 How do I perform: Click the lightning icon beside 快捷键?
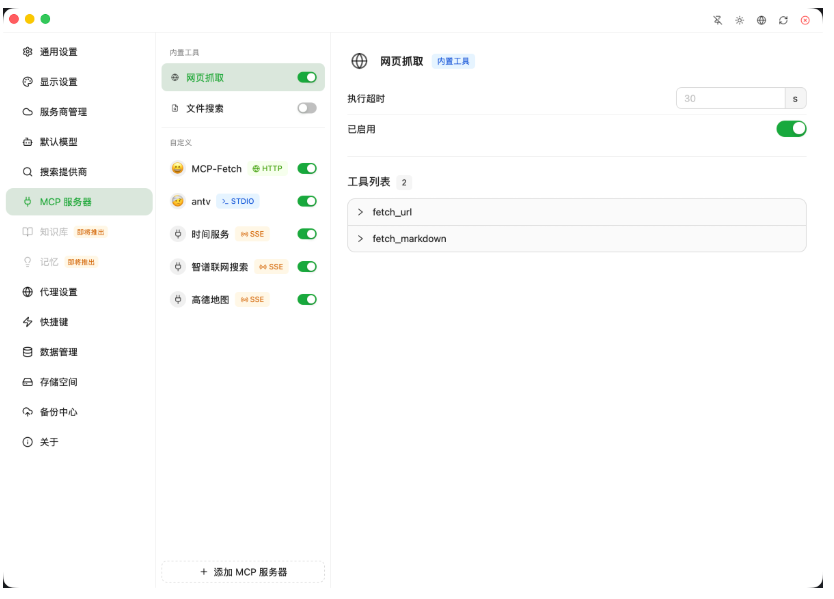28,322
